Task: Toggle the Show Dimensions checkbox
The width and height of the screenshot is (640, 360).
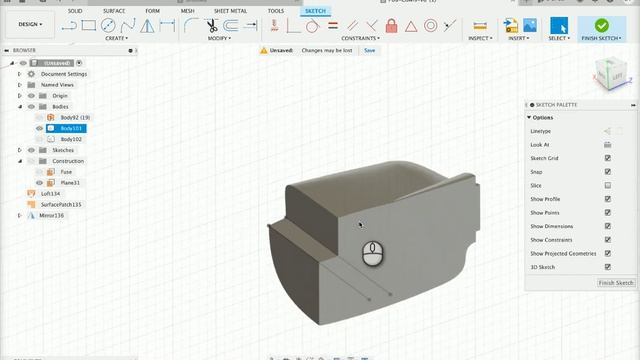Action: [608, 226]
